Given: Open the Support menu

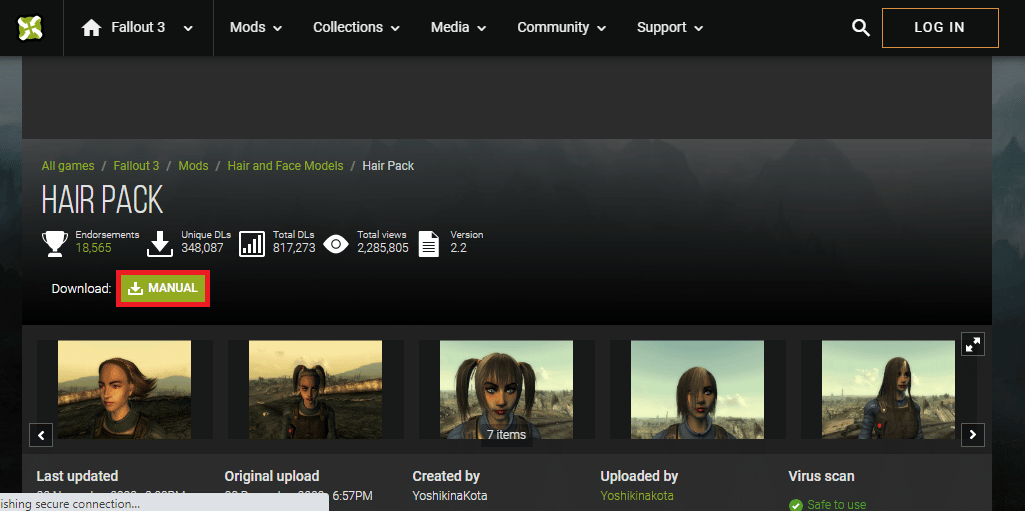Looking at the screenshot, I should click(670, 27).
